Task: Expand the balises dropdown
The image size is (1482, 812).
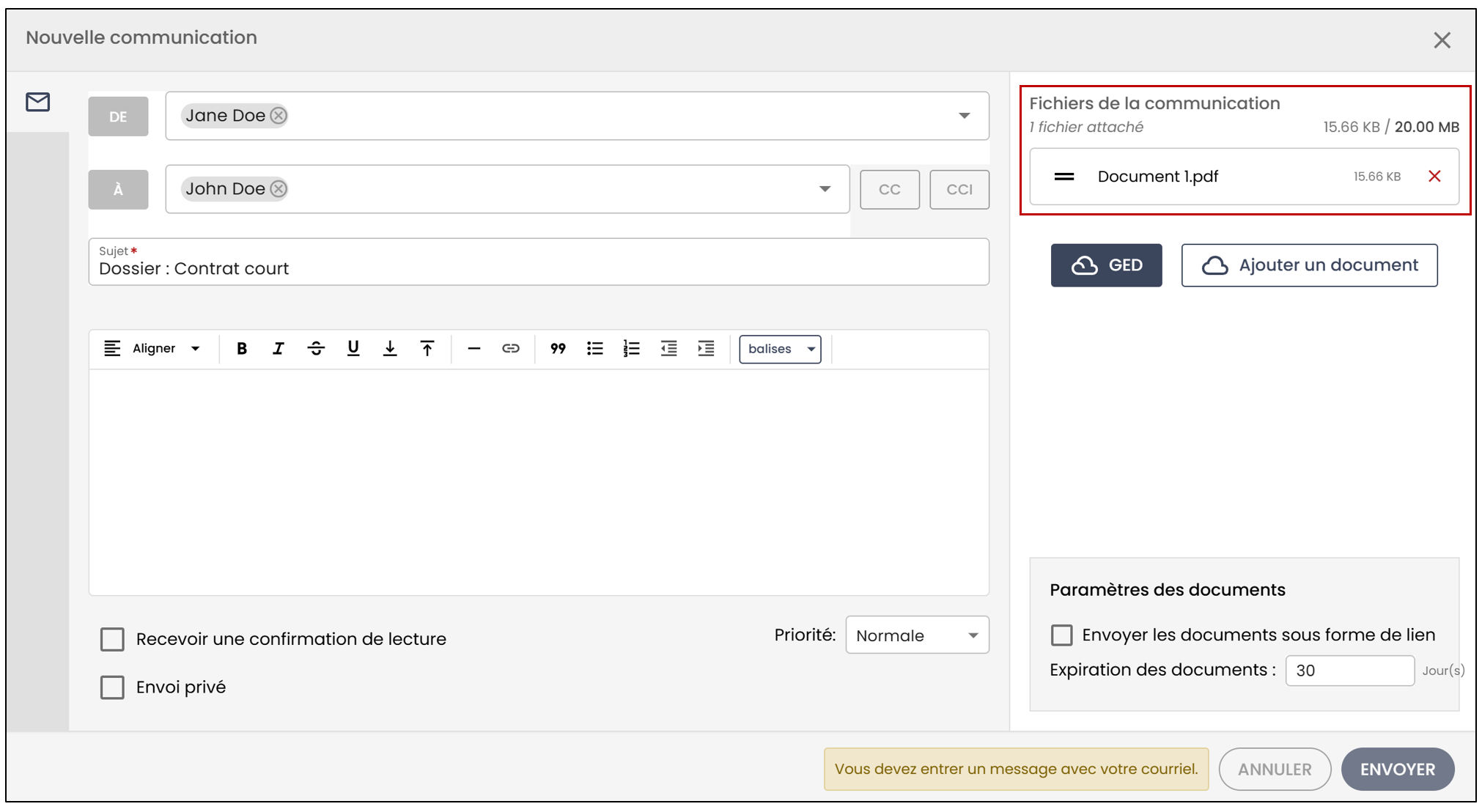Action: point(780,349)
